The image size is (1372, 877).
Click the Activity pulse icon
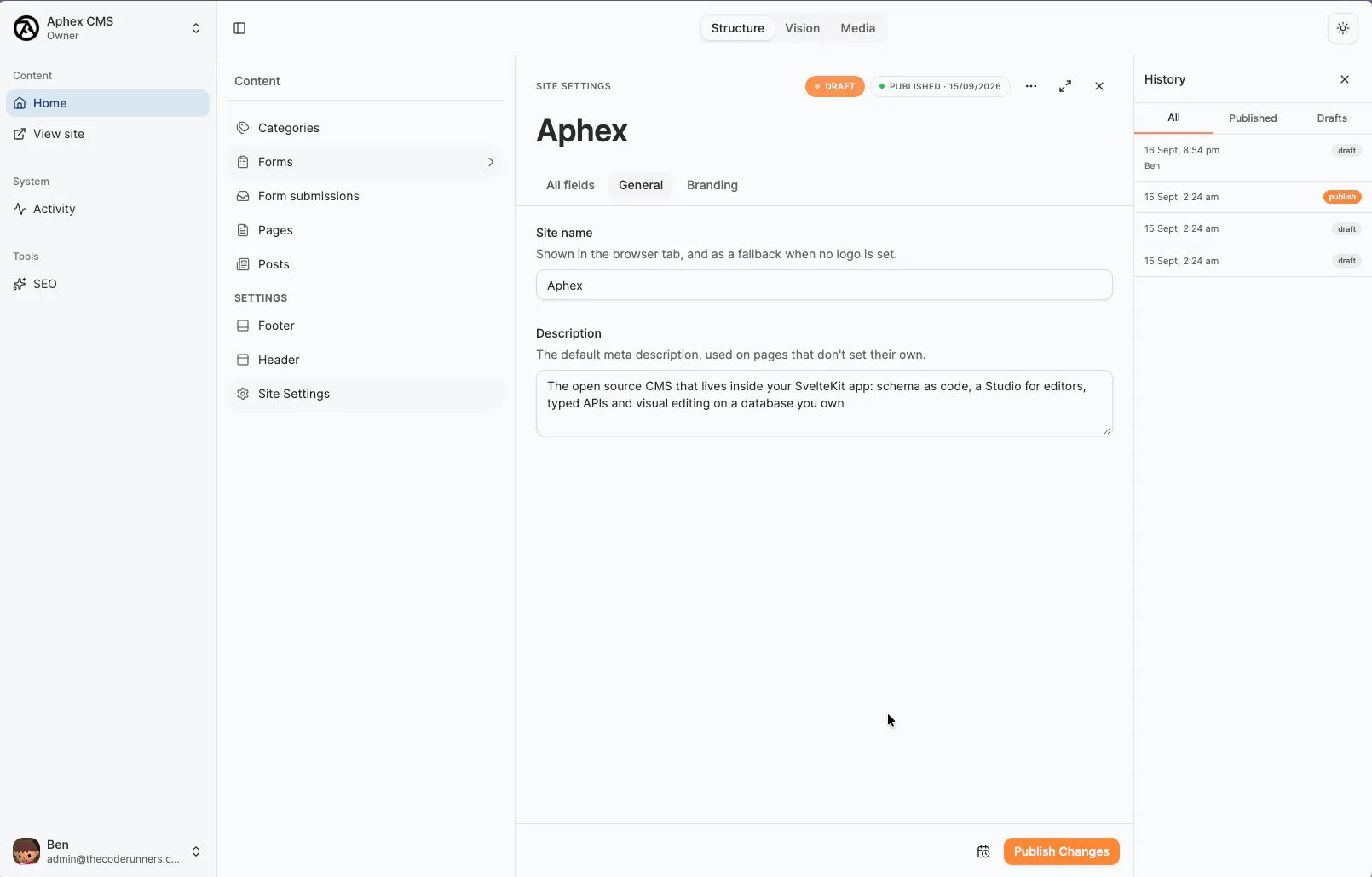coord(20,209)
